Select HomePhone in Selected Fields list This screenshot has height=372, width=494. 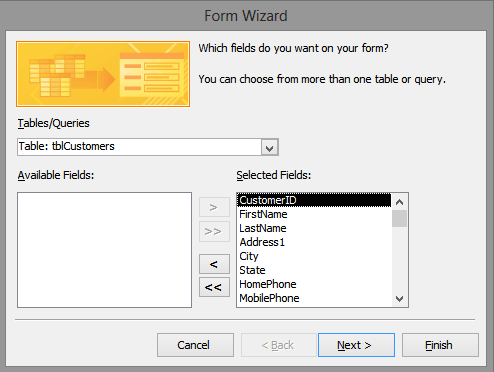[314, 284]
